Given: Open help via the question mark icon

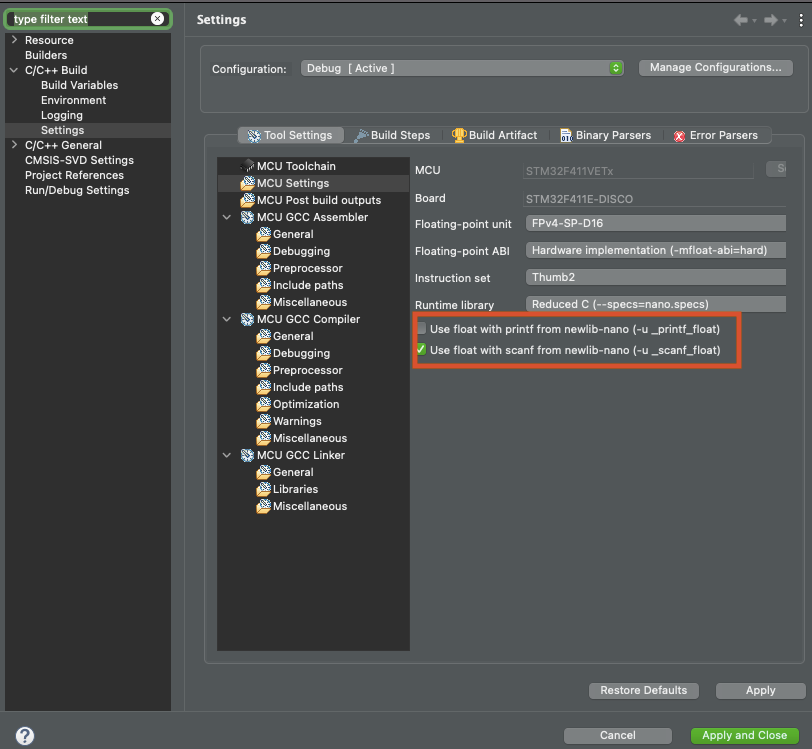Looking at the screenshot, I should (x=25, y=736).
